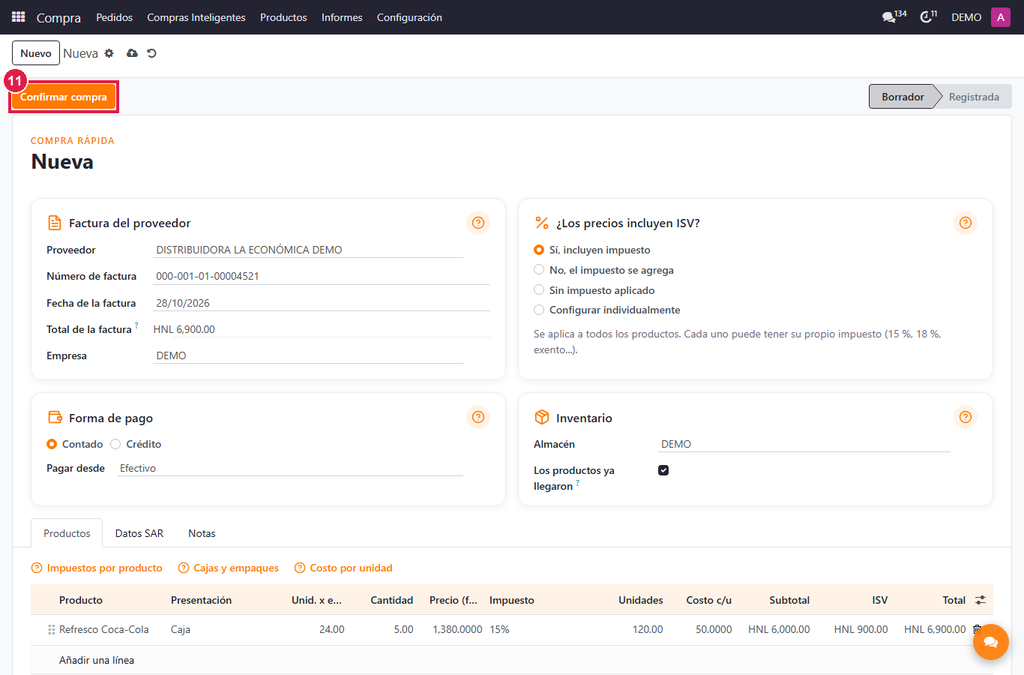
Task: Click 'Añadir una línea' link
Action: (97, 660)
